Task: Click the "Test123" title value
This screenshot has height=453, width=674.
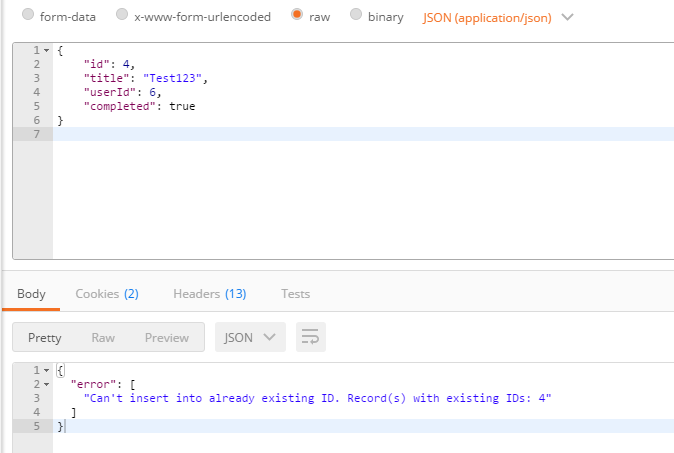Action: click(x=172, y=78)
